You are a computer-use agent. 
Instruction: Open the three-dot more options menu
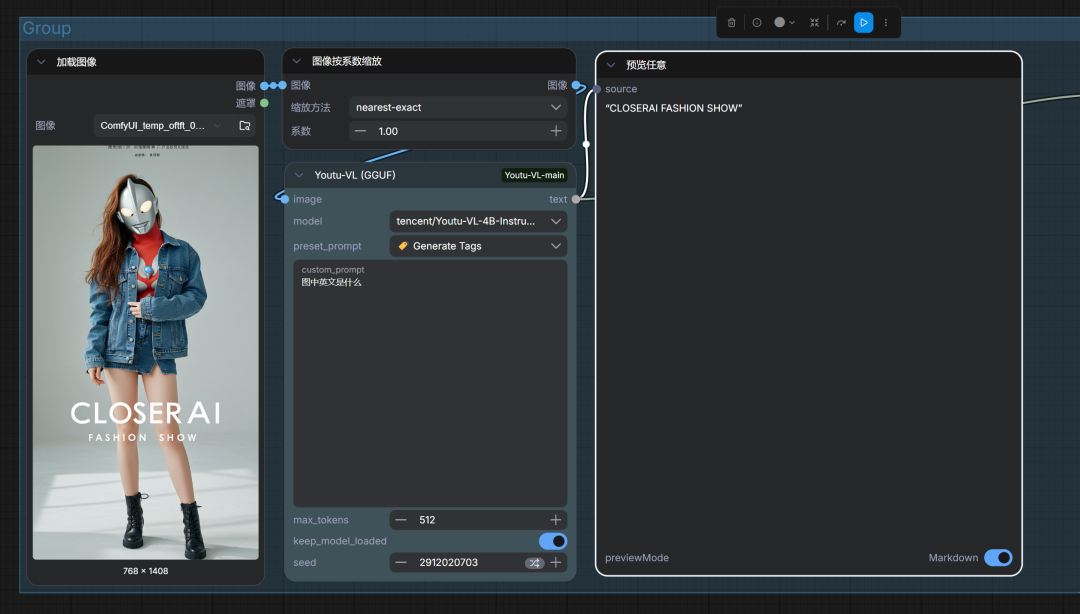click(x=886, y=23)
